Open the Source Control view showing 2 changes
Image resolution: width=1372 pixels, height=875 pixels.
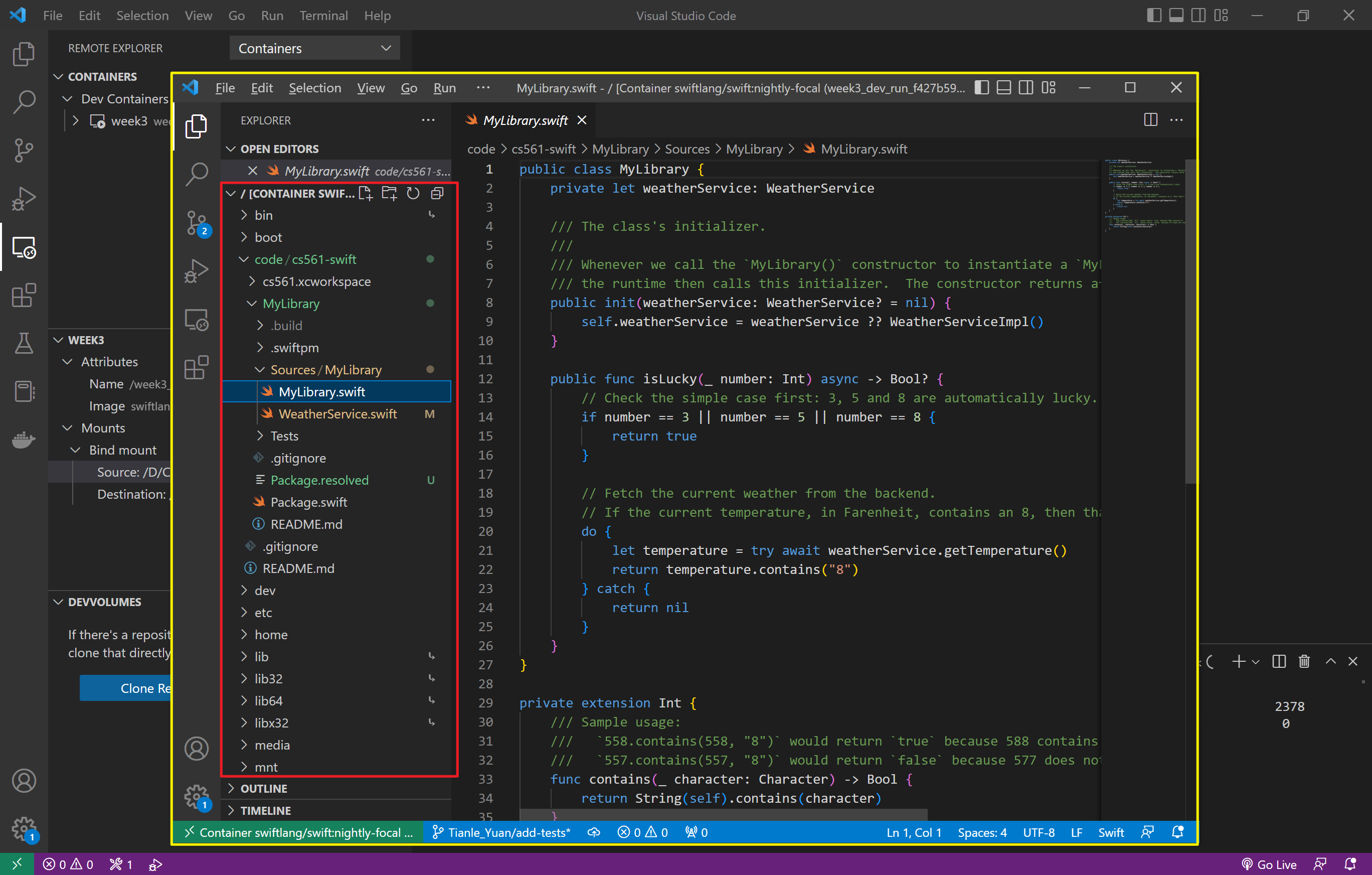pos(197,222)
